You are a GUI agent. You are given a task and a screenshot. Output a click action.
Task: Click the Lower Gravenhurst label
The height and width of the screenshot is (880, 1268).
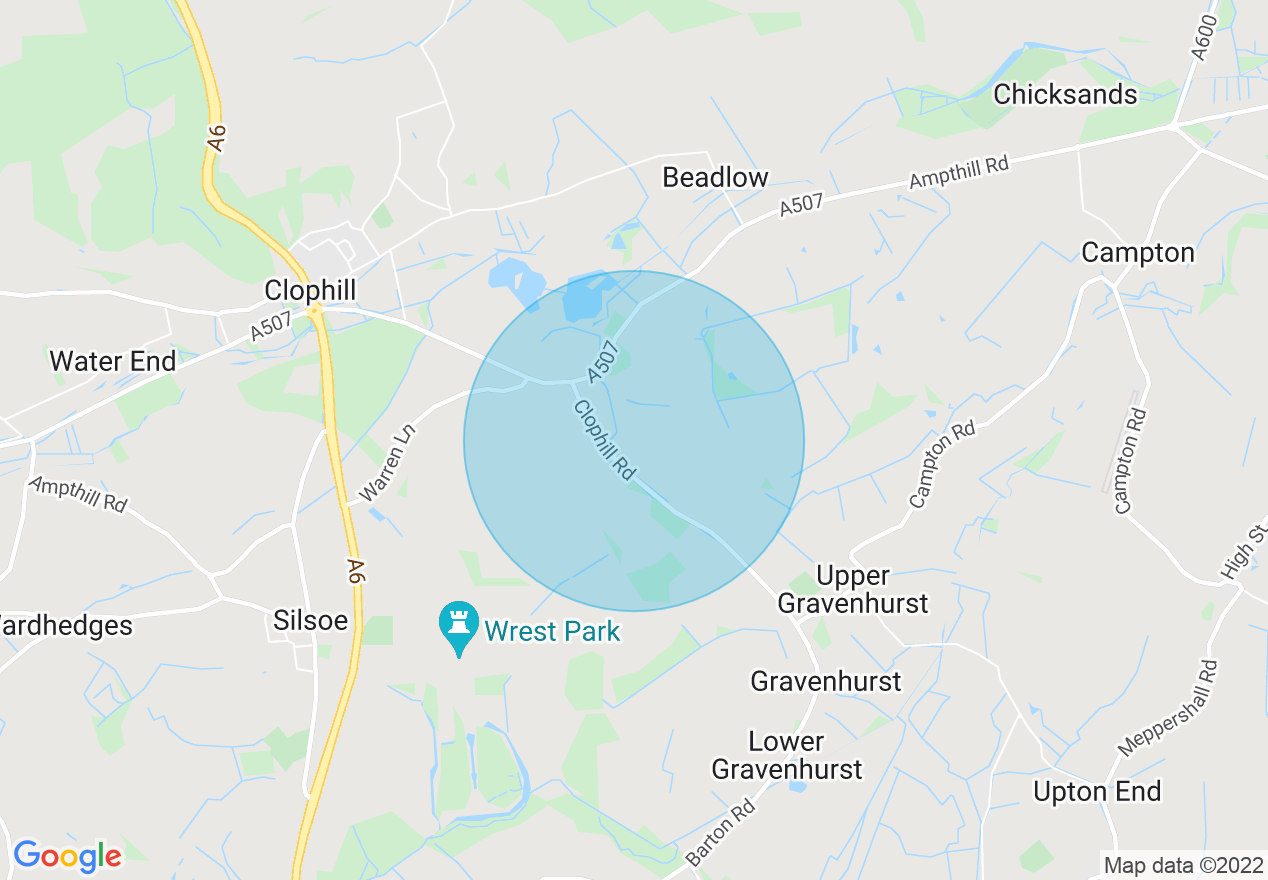point(787,755)
